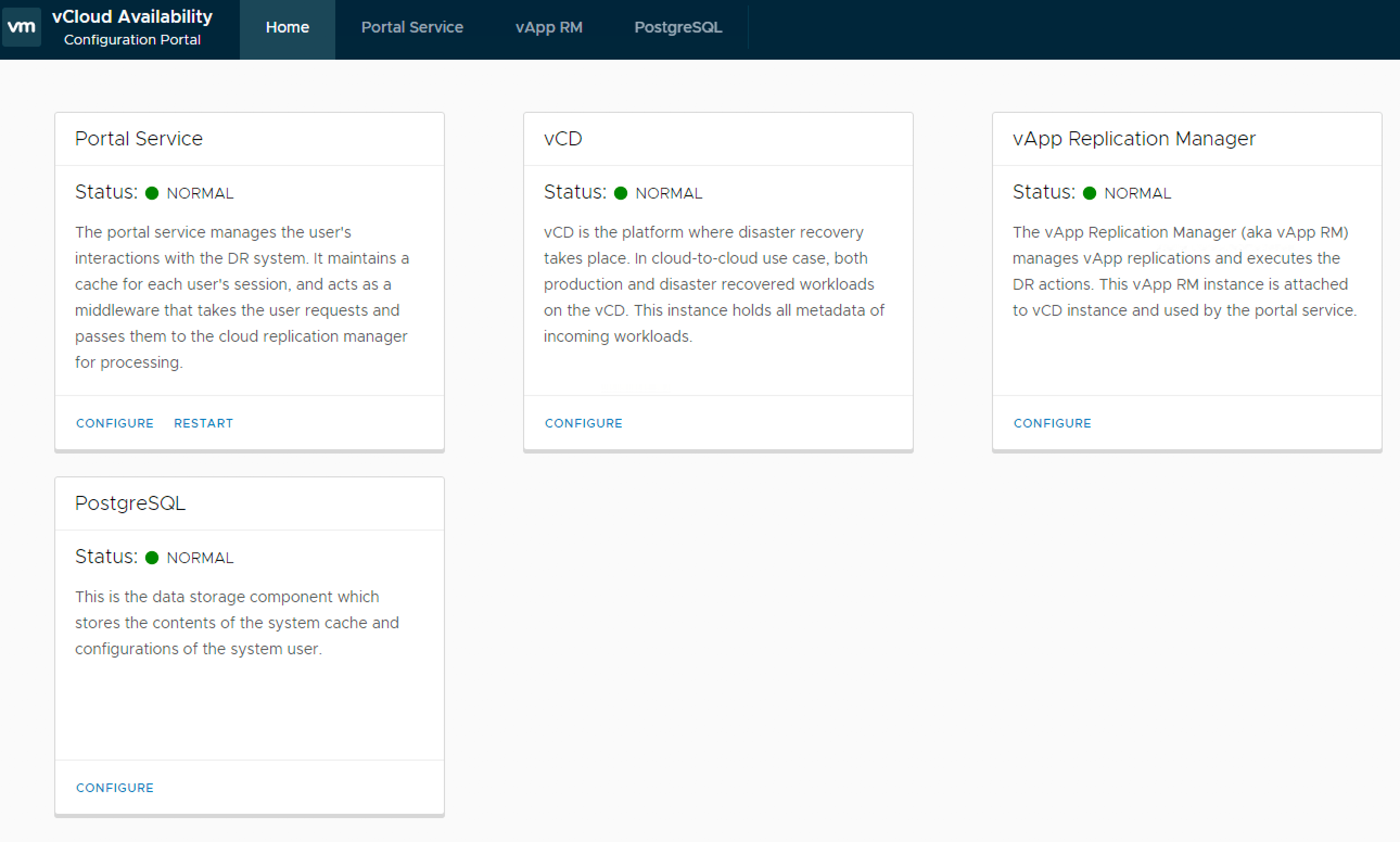Click the Configuration Portal subtitle
The height and width of the screenshot is (842, 1400).
click(x=132, y=40)
